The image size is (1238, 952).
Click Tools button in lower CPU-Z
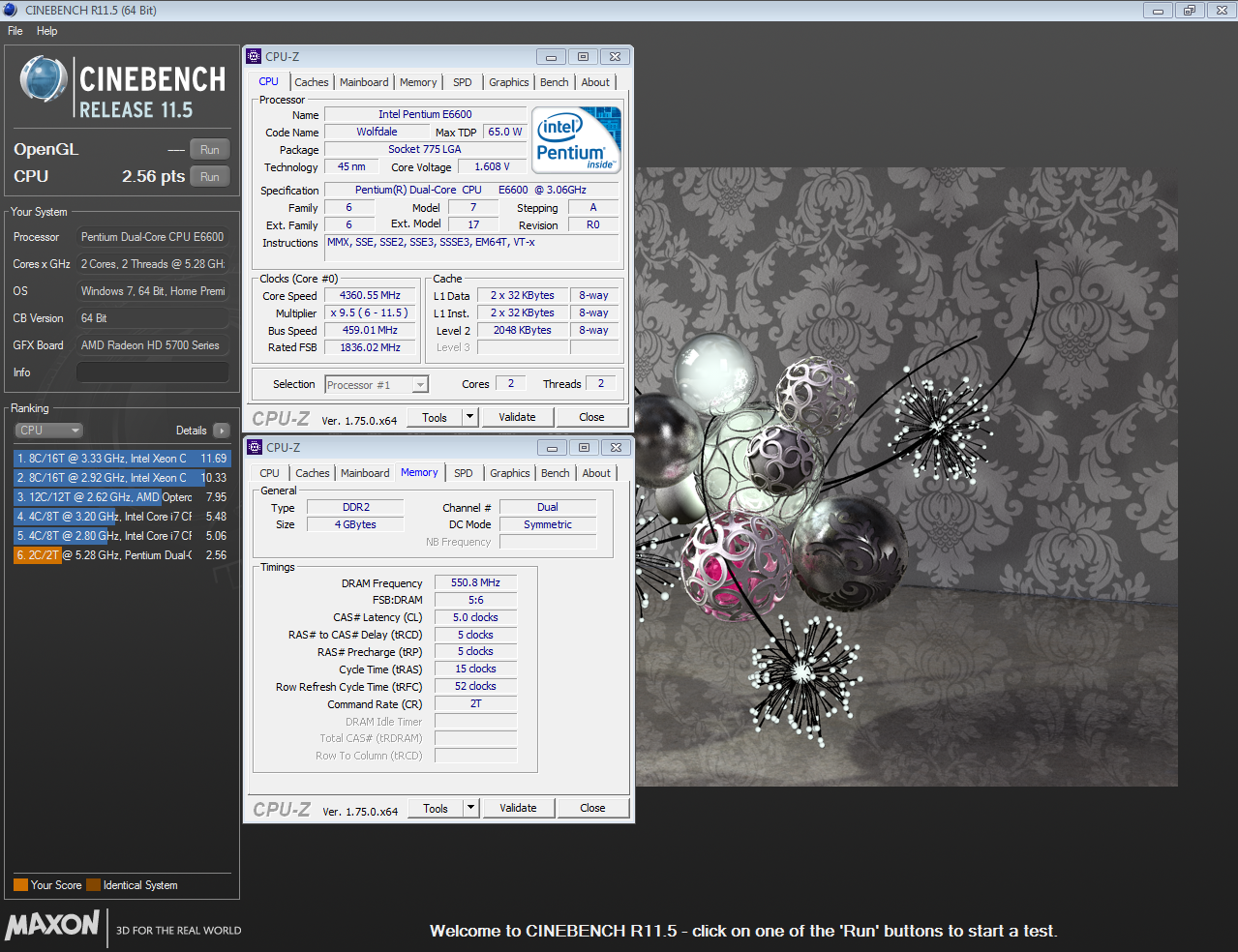436,809
